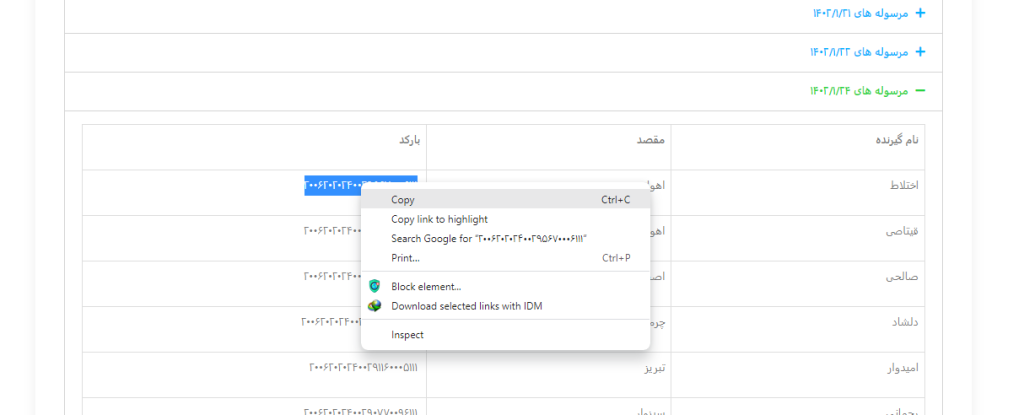Click the Block element shield icon
This screenshot has height=415, width=1024.
[375, 286]
